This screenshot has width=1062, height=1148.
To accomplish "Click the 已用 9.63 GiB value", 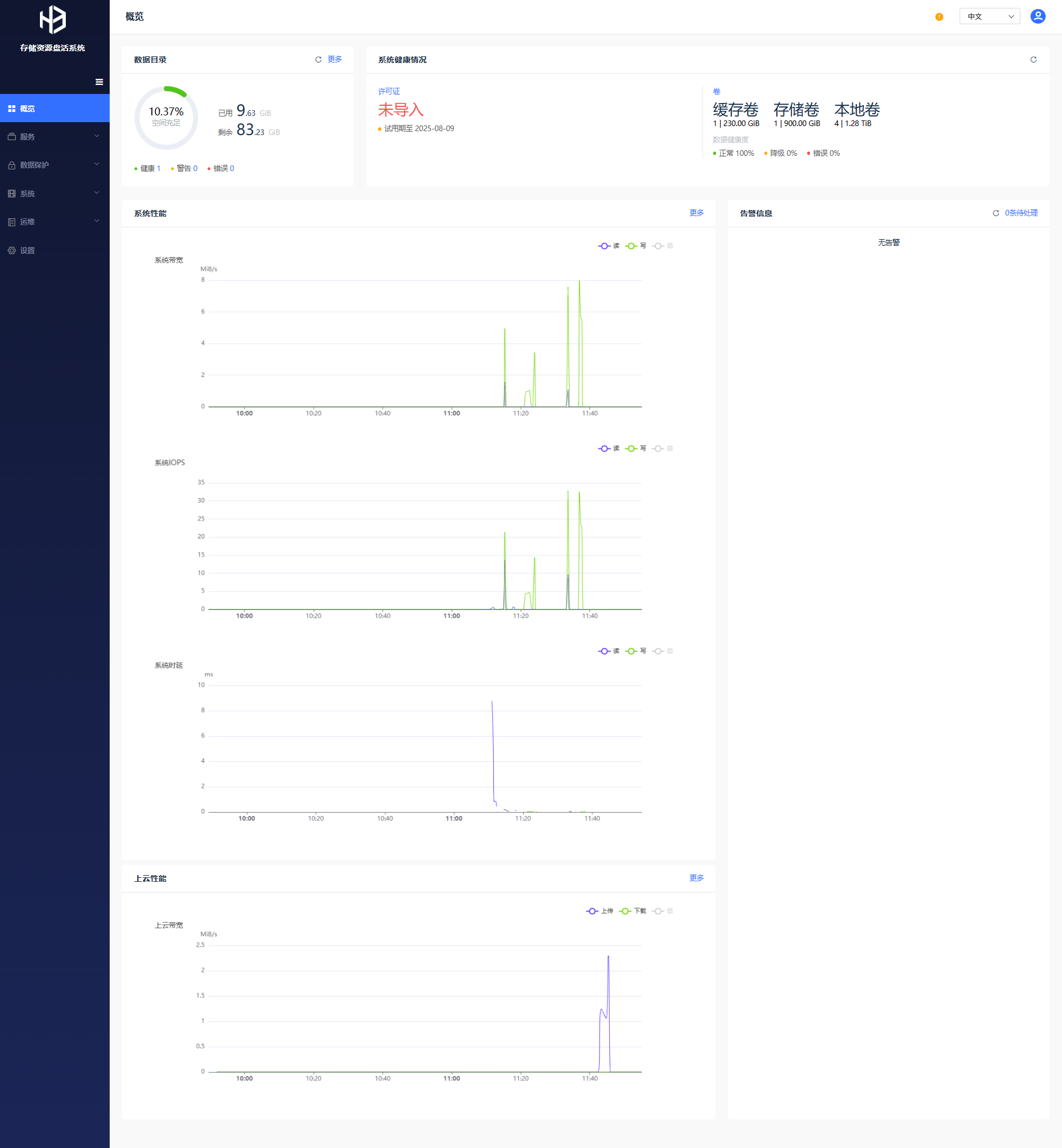I will [245, 111].
